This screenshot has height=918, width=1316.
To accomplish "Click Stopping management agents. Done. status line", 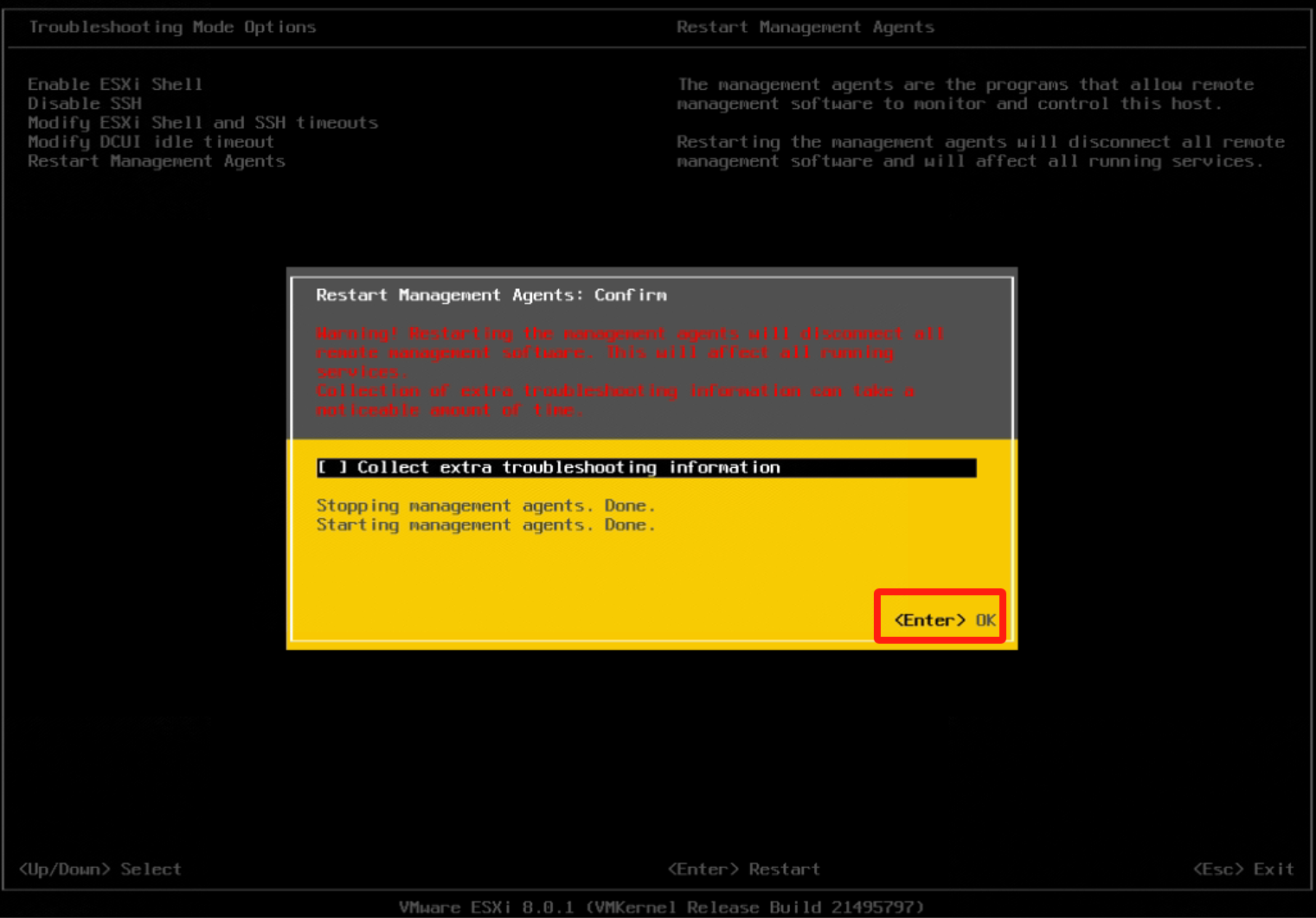I will pyautogui.click(x=485, y=505).
